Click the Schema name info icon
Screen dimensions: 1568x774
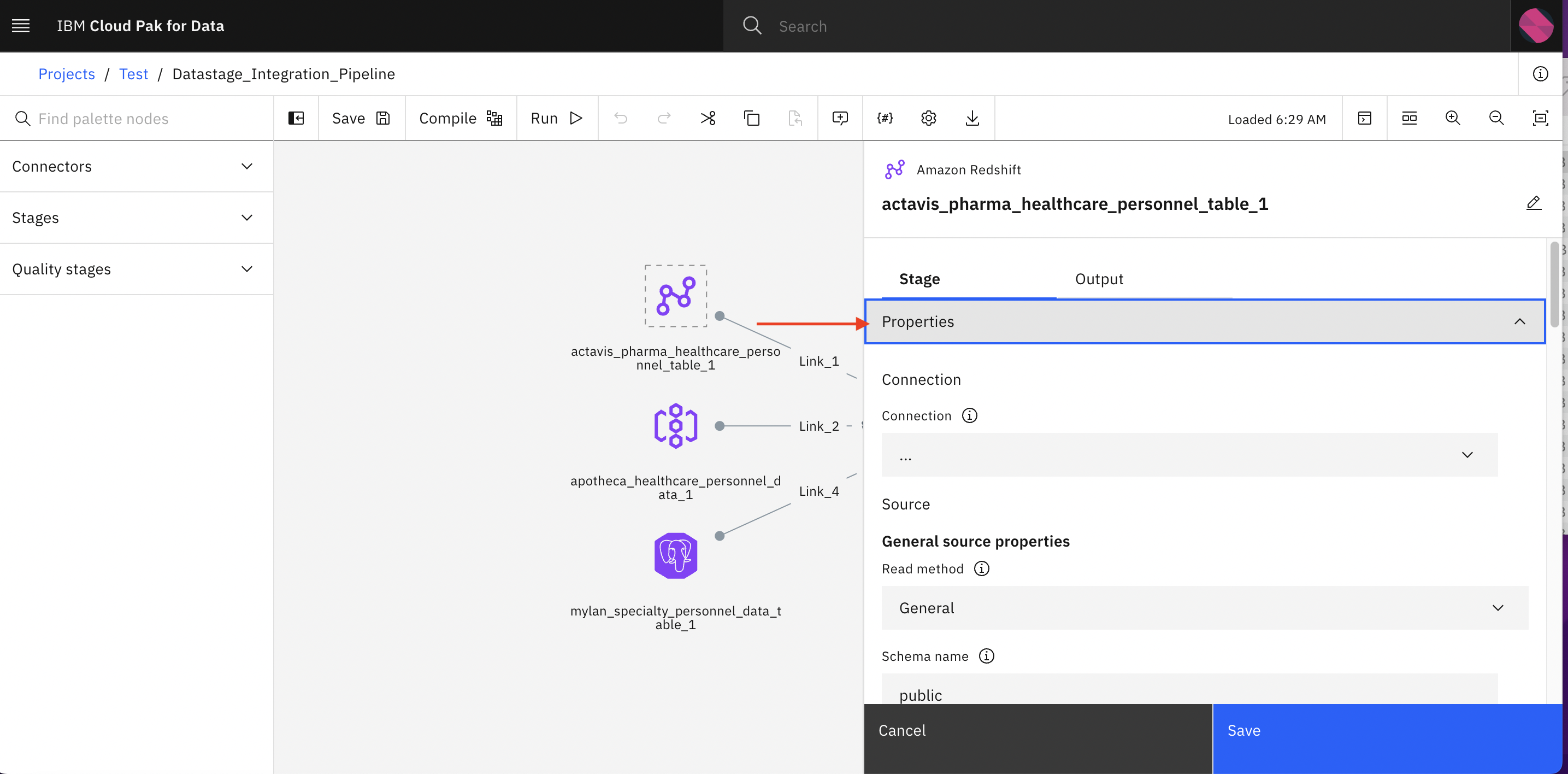coord(986,656)
